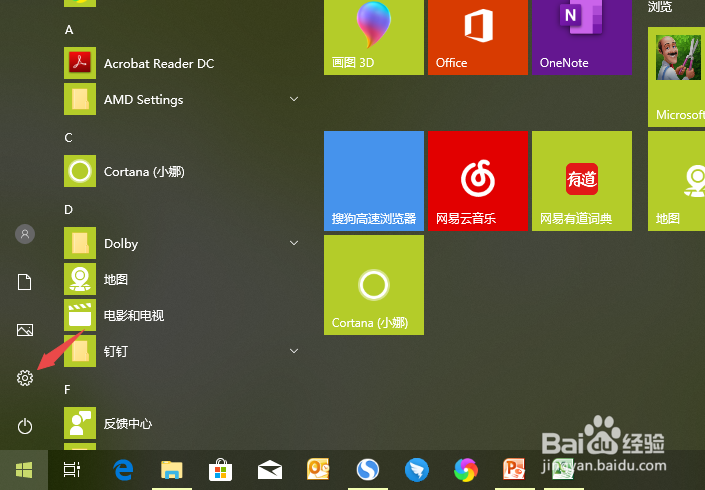Open Pictures from the Start sidebar
Image resolution: width=705 pixels, height=490 pixels.
click(25, 330)
